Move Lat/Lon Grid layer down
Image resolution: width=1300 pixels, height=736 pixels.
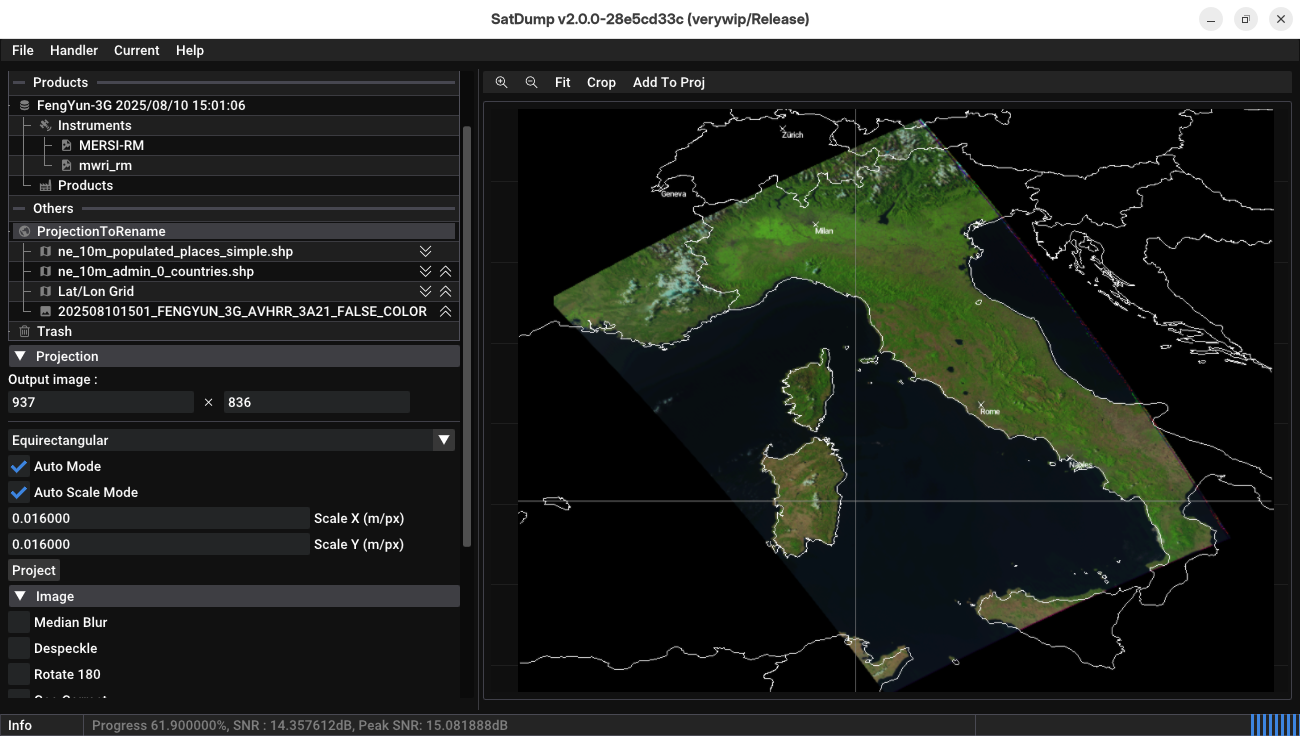pos(425,291)
